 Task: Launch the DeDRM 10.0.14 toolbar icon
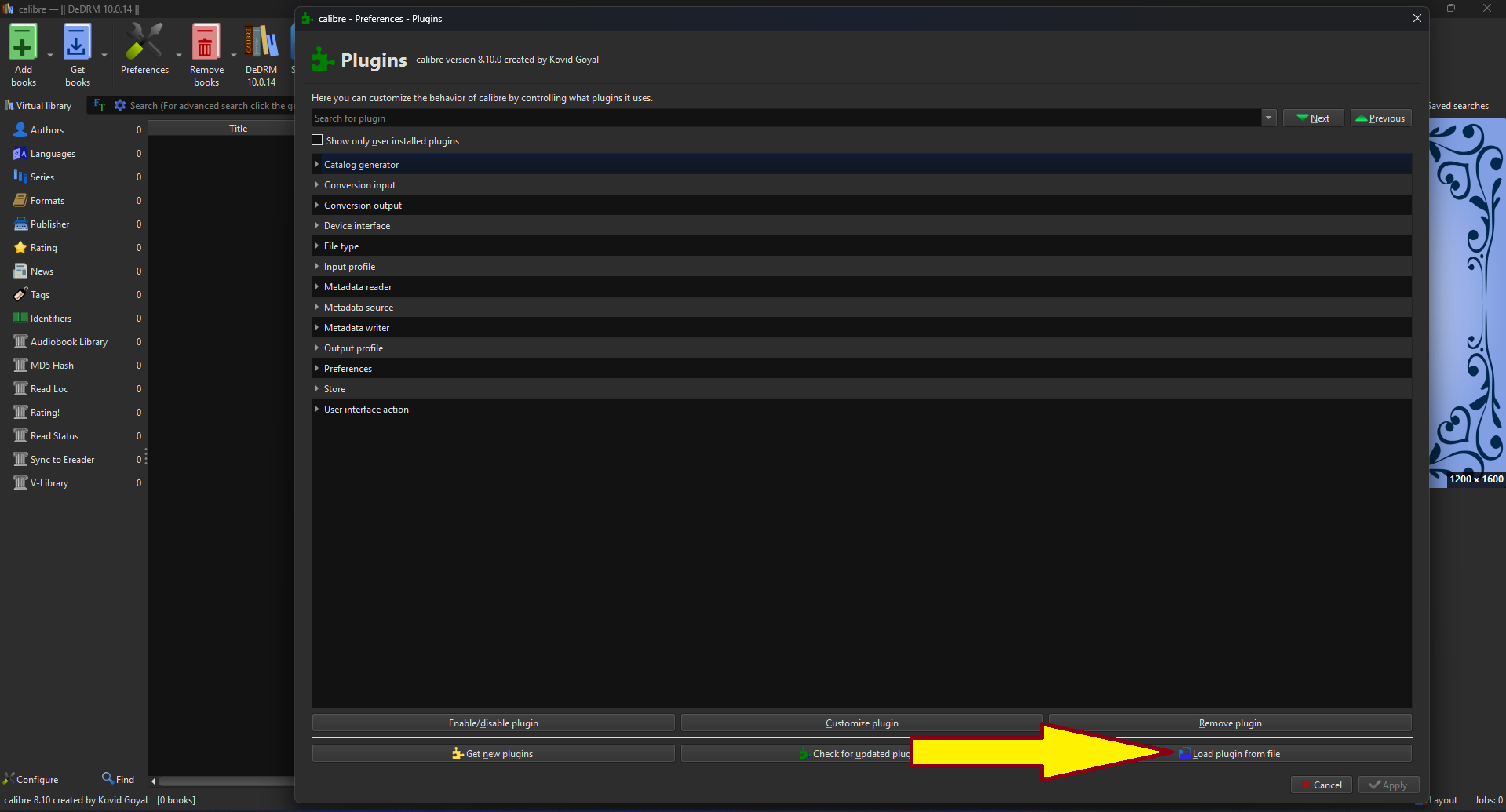pyautogui.click(x=261, y=43)
